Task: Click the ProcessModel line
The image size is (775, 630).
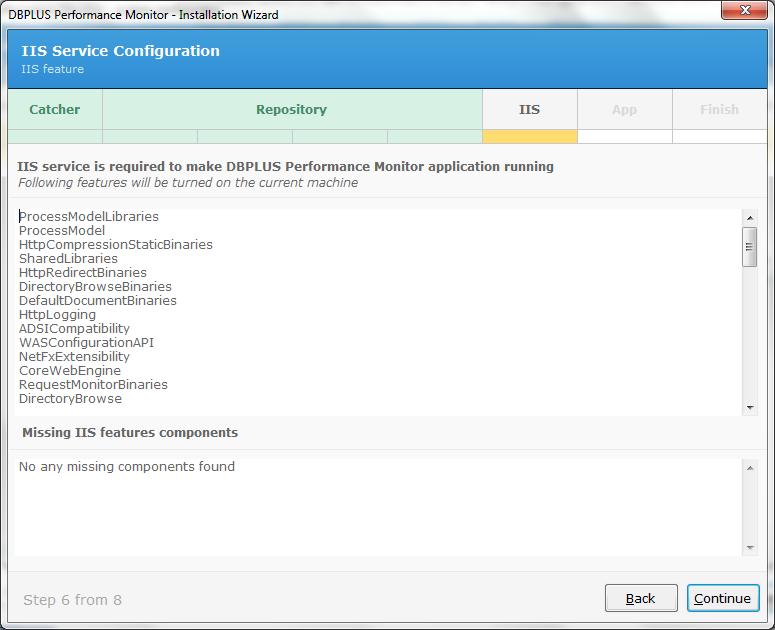Action: tap(62, 230)
